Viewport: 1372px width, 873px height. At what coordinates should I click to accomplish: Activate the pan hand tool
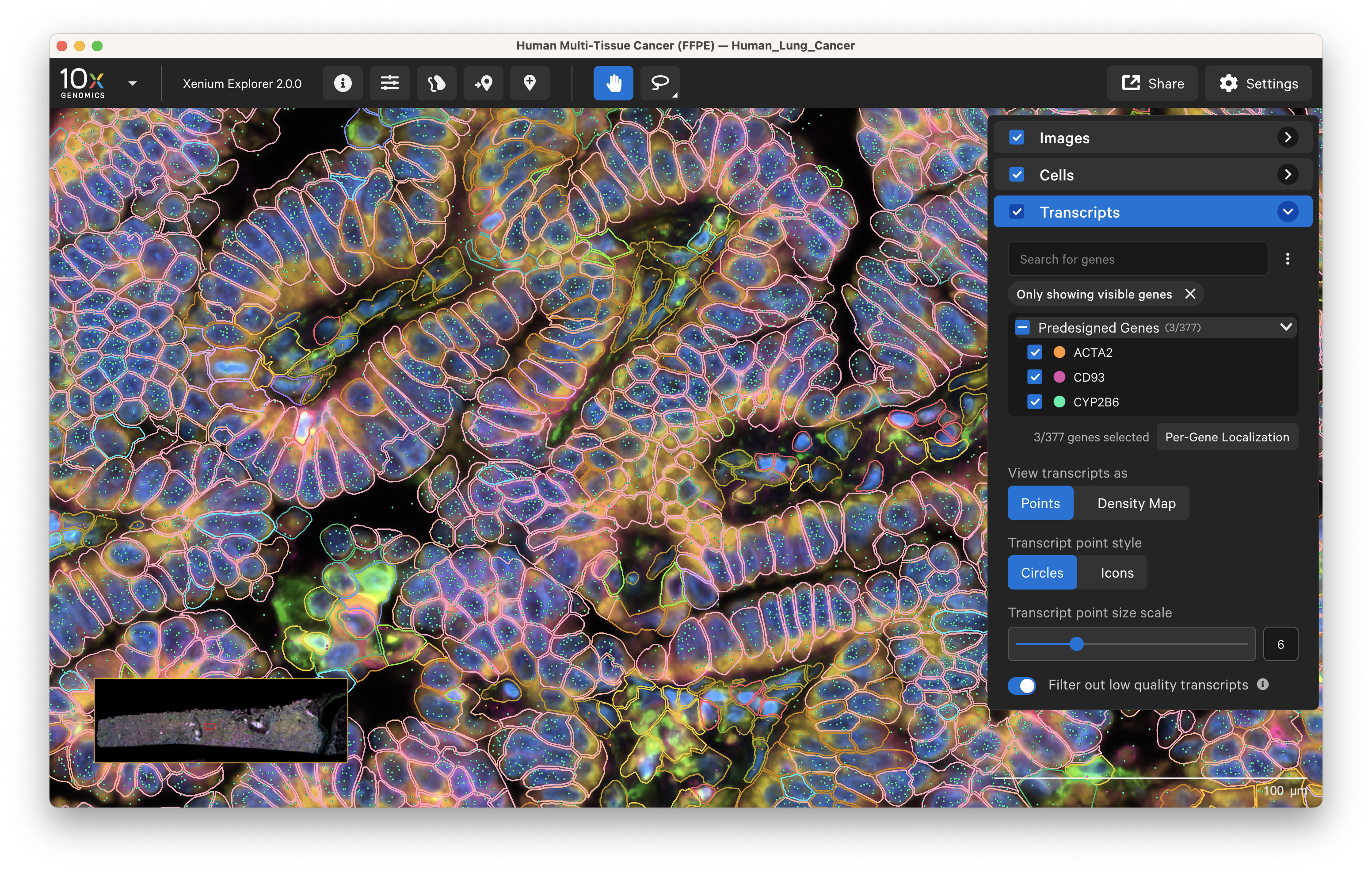(x=613, y=83)
